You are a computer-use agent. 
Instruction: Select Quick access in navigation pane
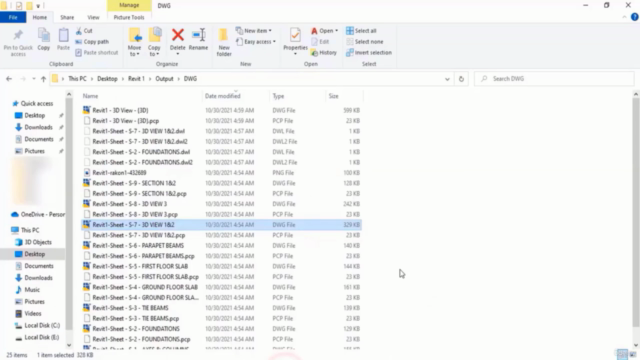coord(33,104)
